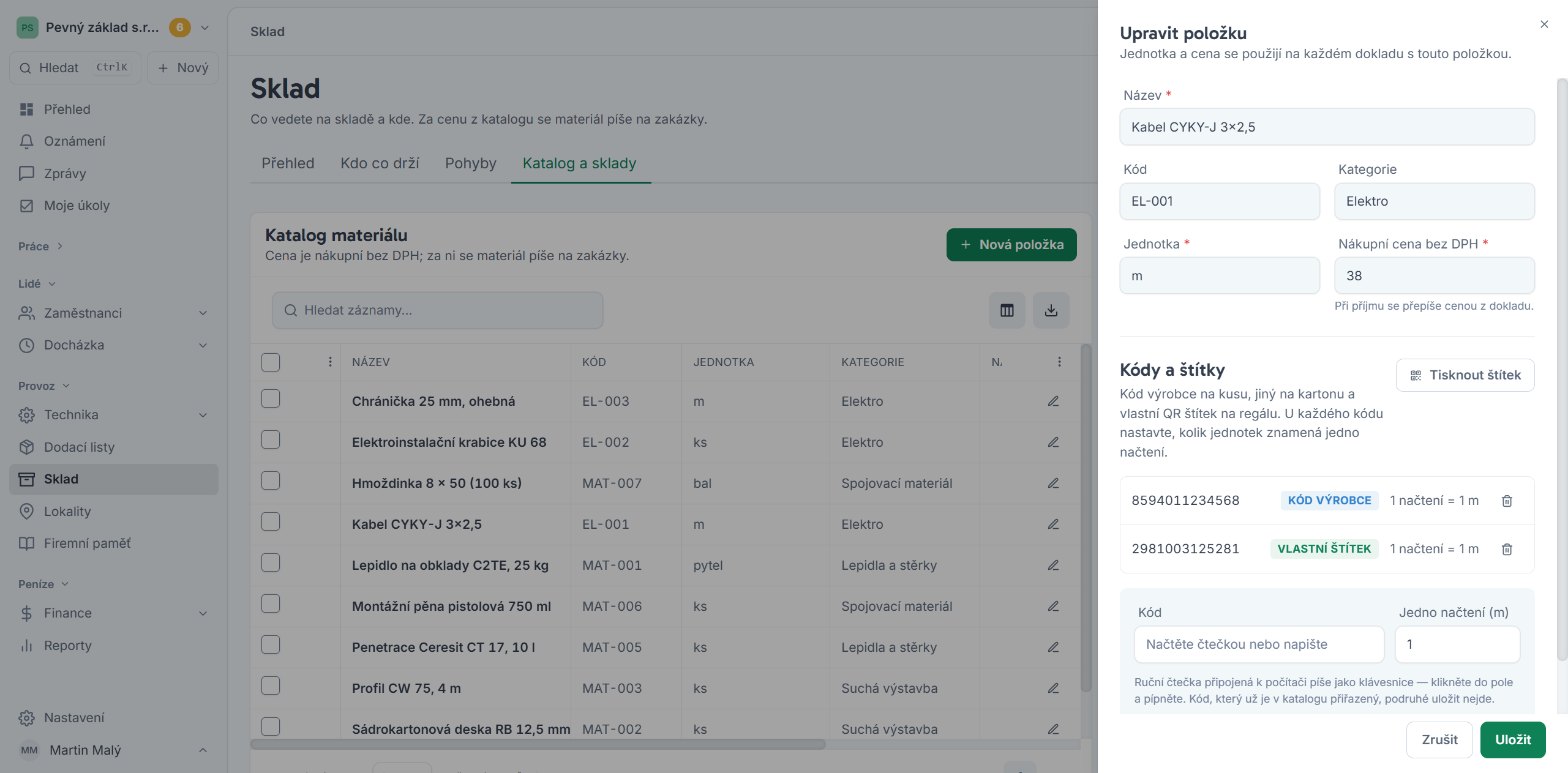This screenshot has height=773, width=1568.
Task: Open the Reporty sidebar item
Action: (x=113, y=645)
